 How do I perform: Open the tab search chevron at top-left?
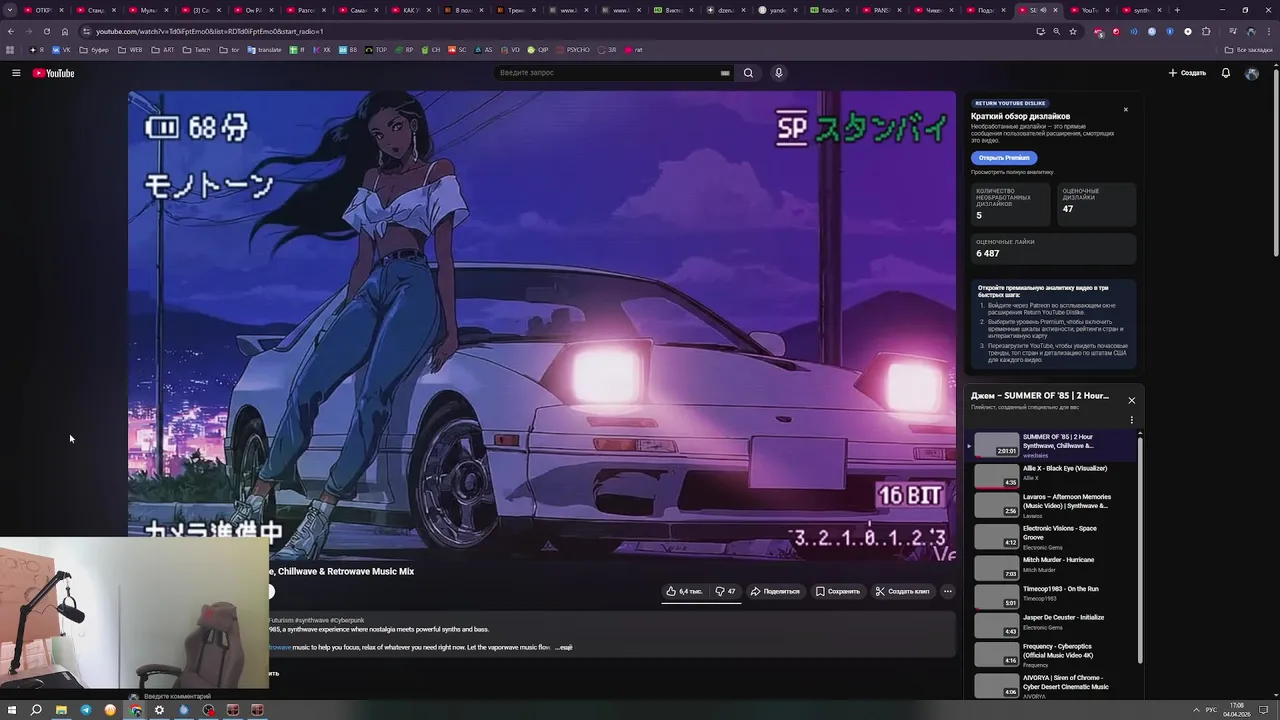pyautogui.click(x=11, y=10)
